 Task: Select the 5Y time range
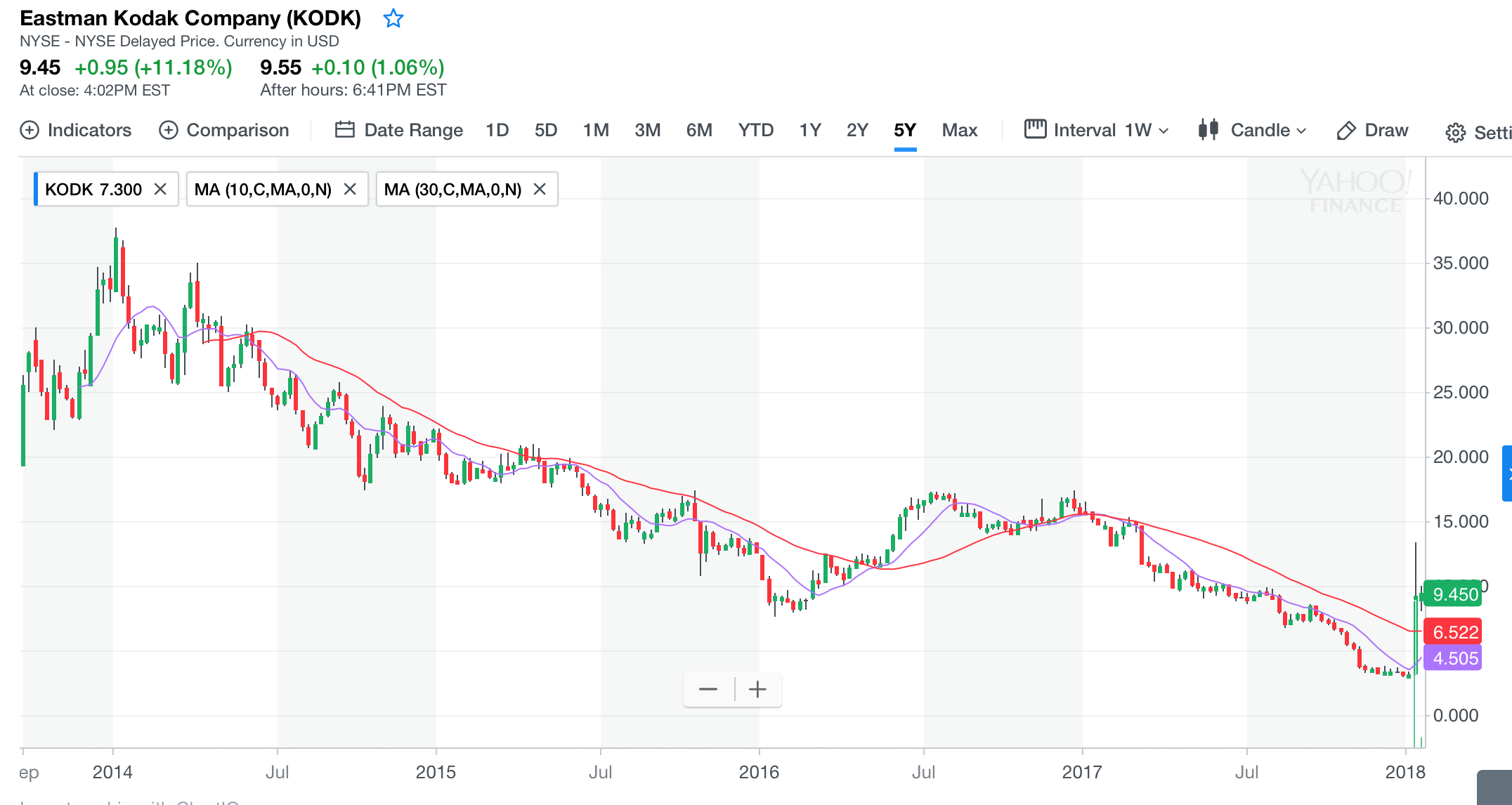pos(905,130)
